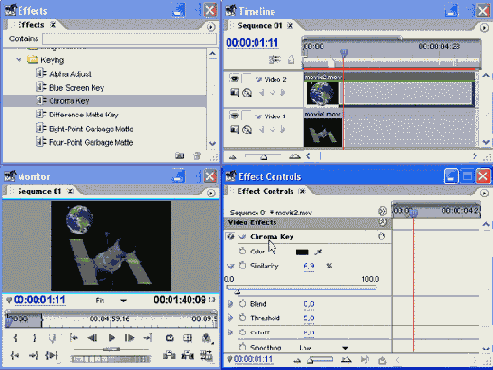Create new custom bin in Effects panel
This screenshot has width=493, height=370.
[180, 156]
